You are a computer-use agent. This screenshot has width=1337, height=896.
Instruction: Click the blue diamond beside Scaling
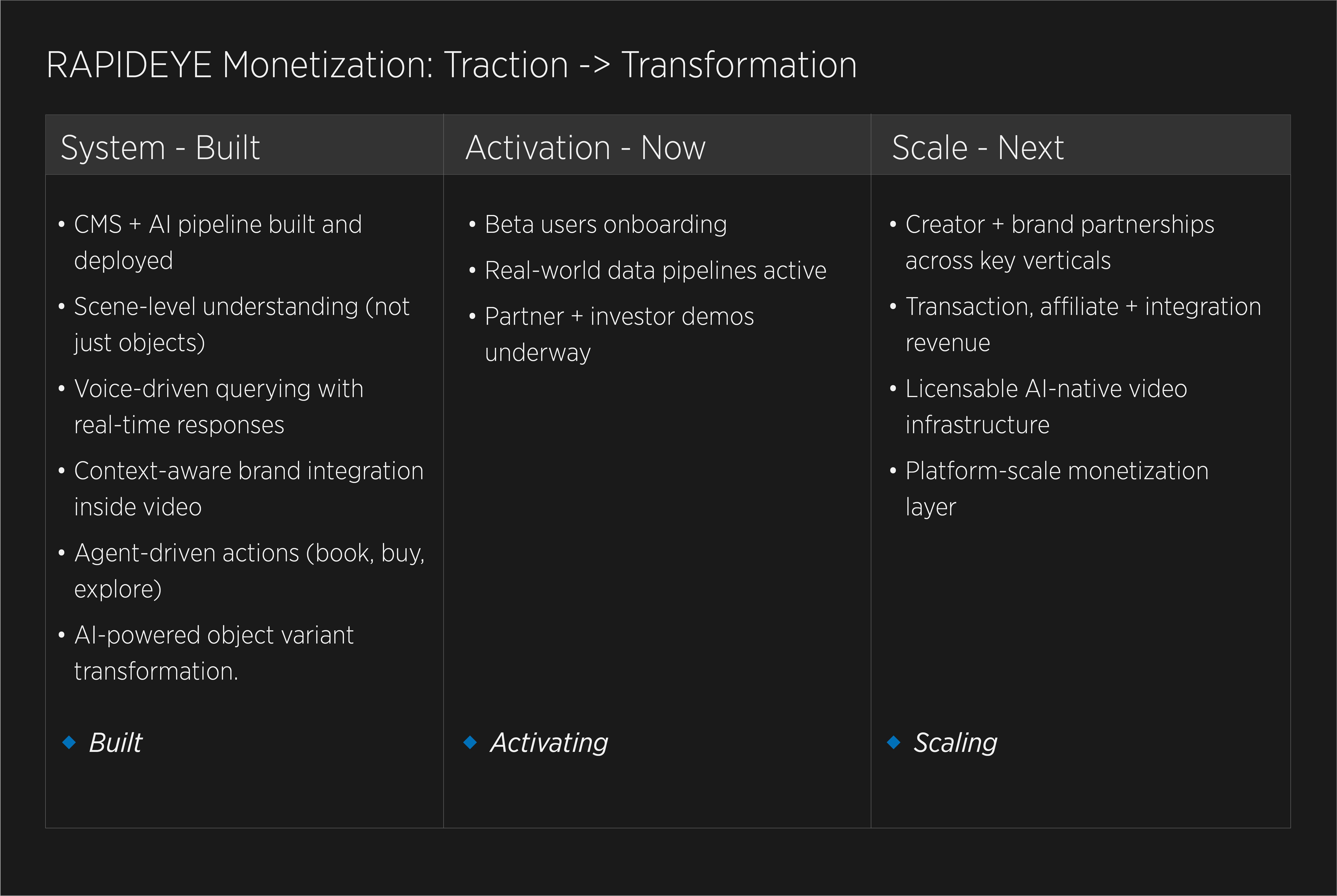(x=894, y=742)
